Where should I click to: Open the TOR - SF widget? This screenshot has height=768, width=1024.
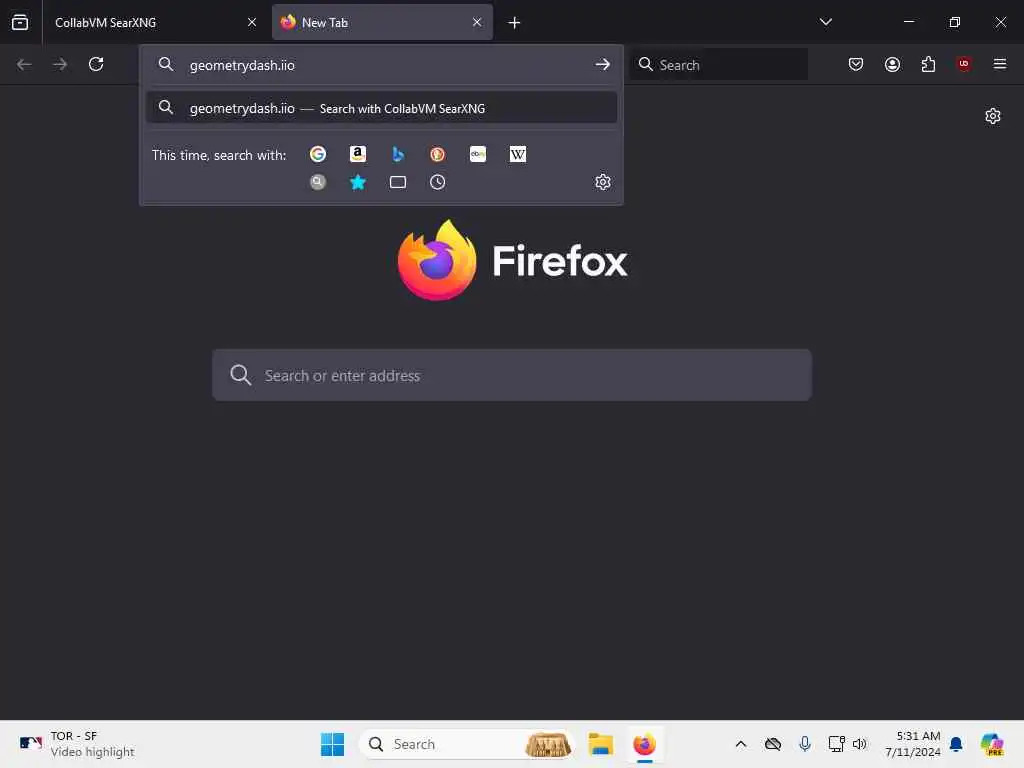pyautogui.click(x=77, y=744)
